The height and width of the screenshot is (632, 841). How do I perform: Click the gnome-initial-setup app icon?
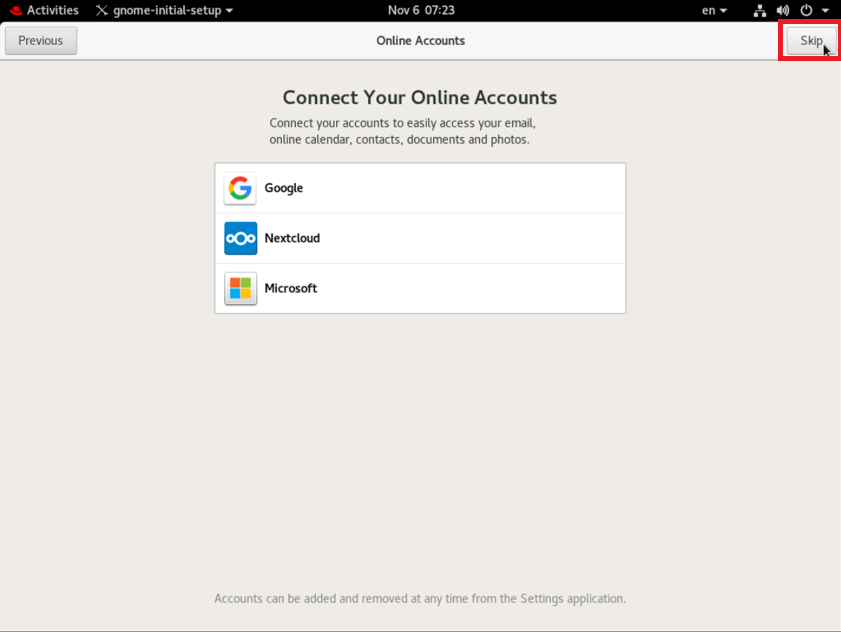[101, 10]
